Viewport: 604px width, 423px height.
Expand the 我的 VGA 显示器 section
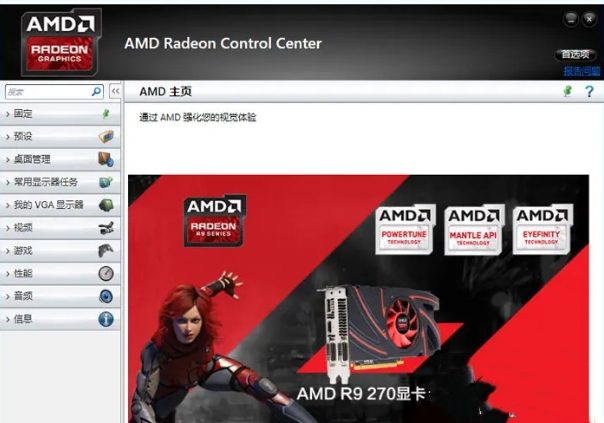[x=61, y=205]
